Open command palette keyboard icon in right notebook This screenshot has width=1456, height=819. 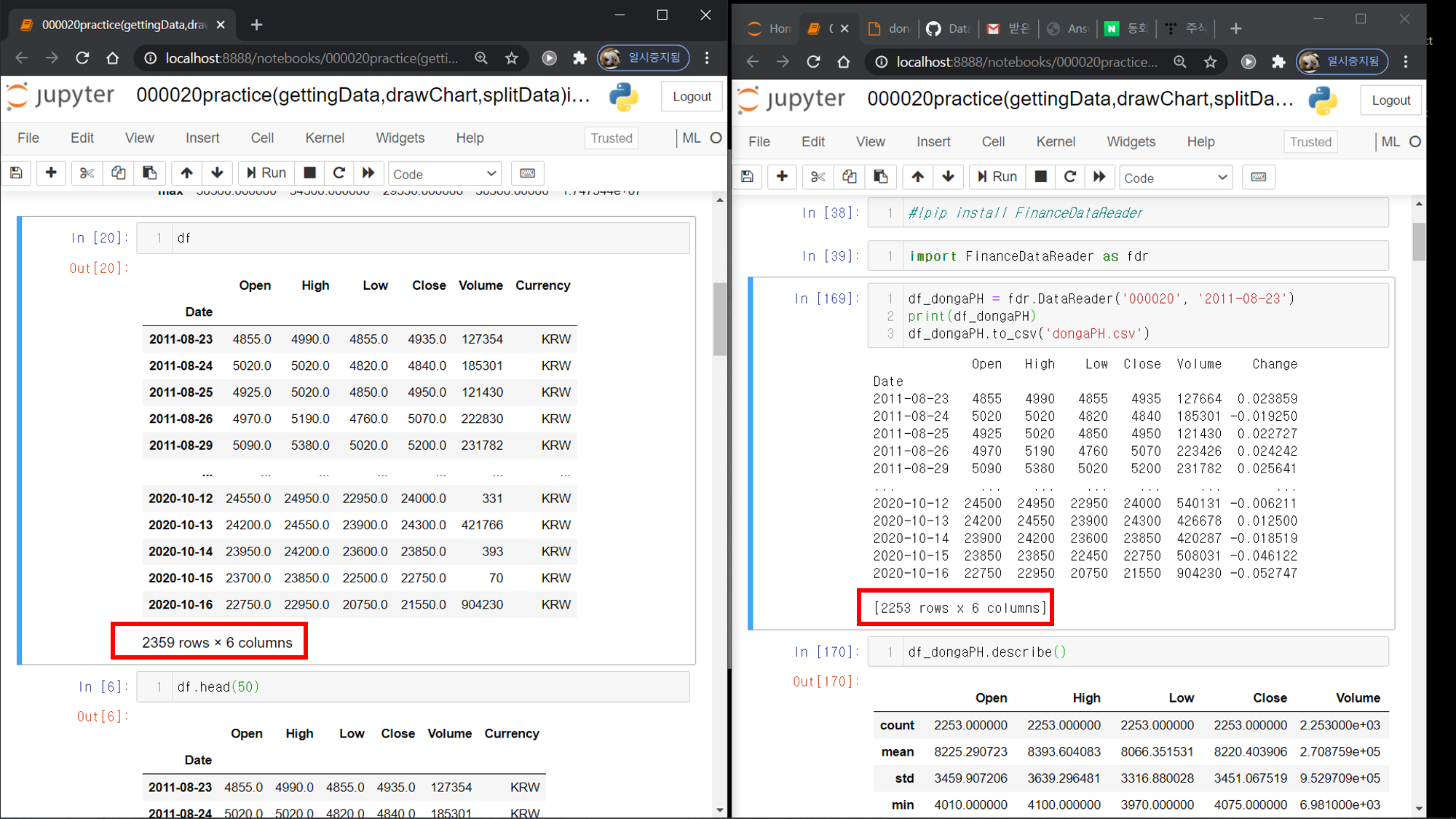tap(1258, 177)
